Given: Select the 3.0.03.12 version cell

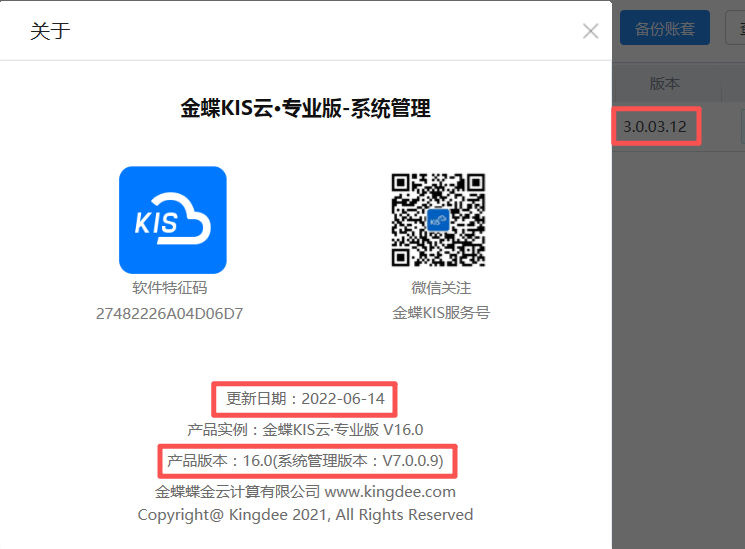Looking at the screenshot, I should [x=655, y=127].
